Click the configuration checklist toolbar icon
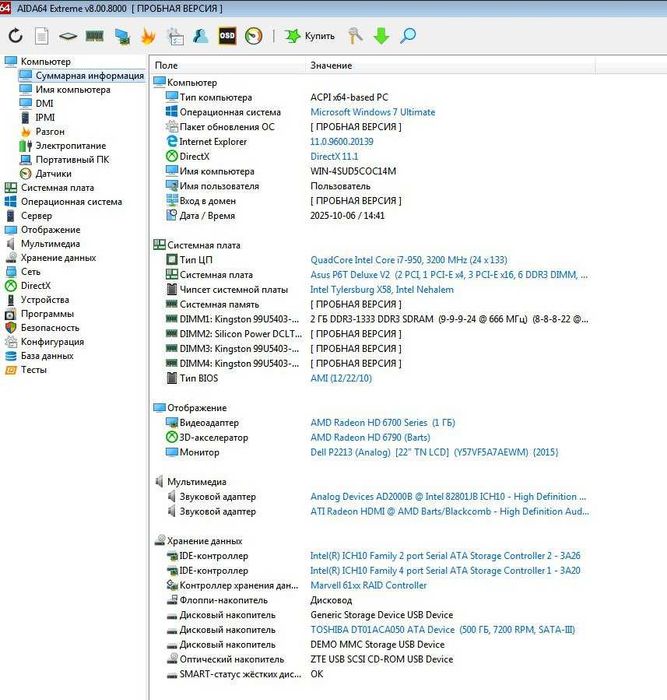This screenshot has width=667, height=700. [x=175, y=36]
